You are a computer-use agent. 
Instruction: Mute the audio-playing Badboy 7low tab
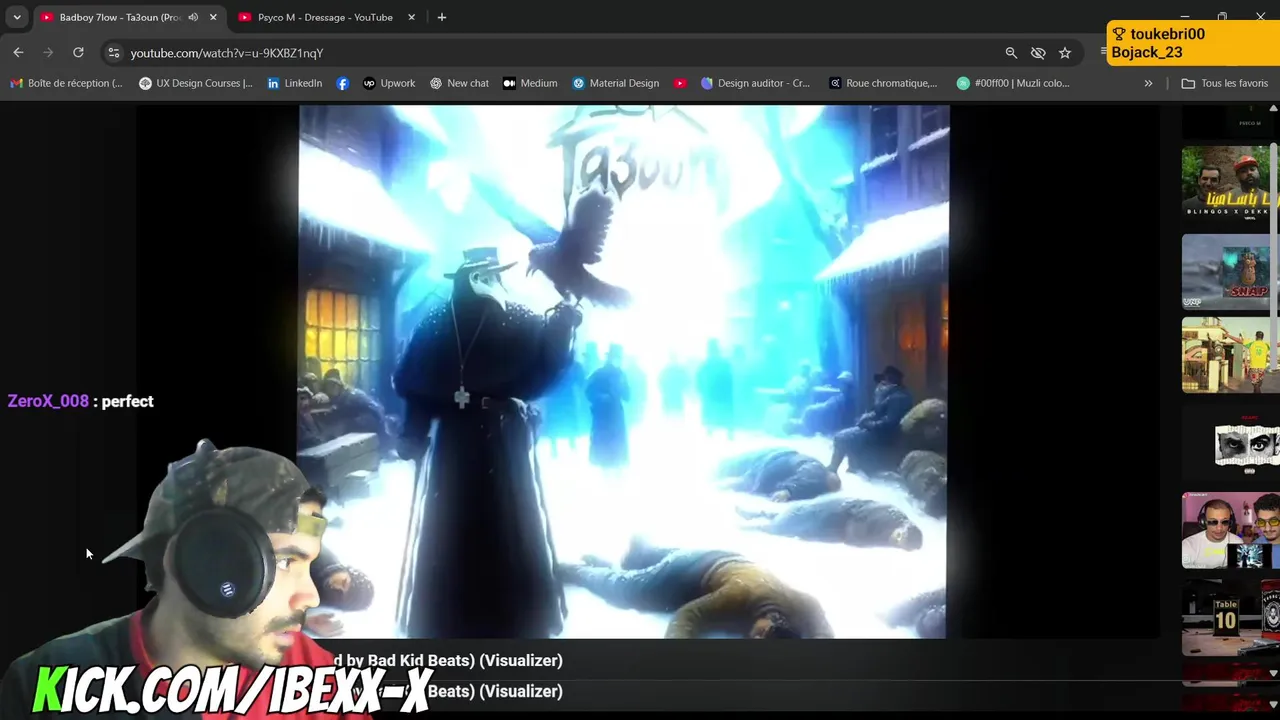[193, 17]
